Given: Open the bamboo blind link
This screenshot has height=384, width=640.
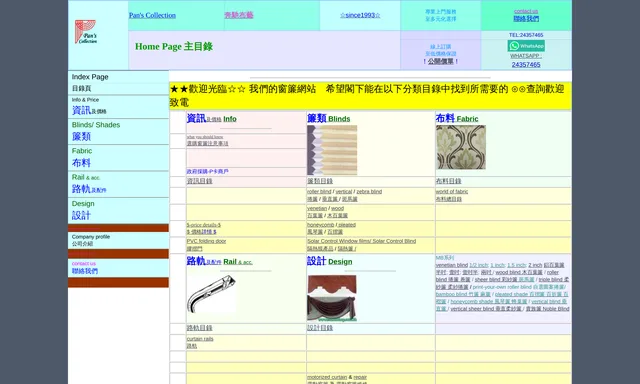Looking at the screenshot, I should (x=463, y=294).
